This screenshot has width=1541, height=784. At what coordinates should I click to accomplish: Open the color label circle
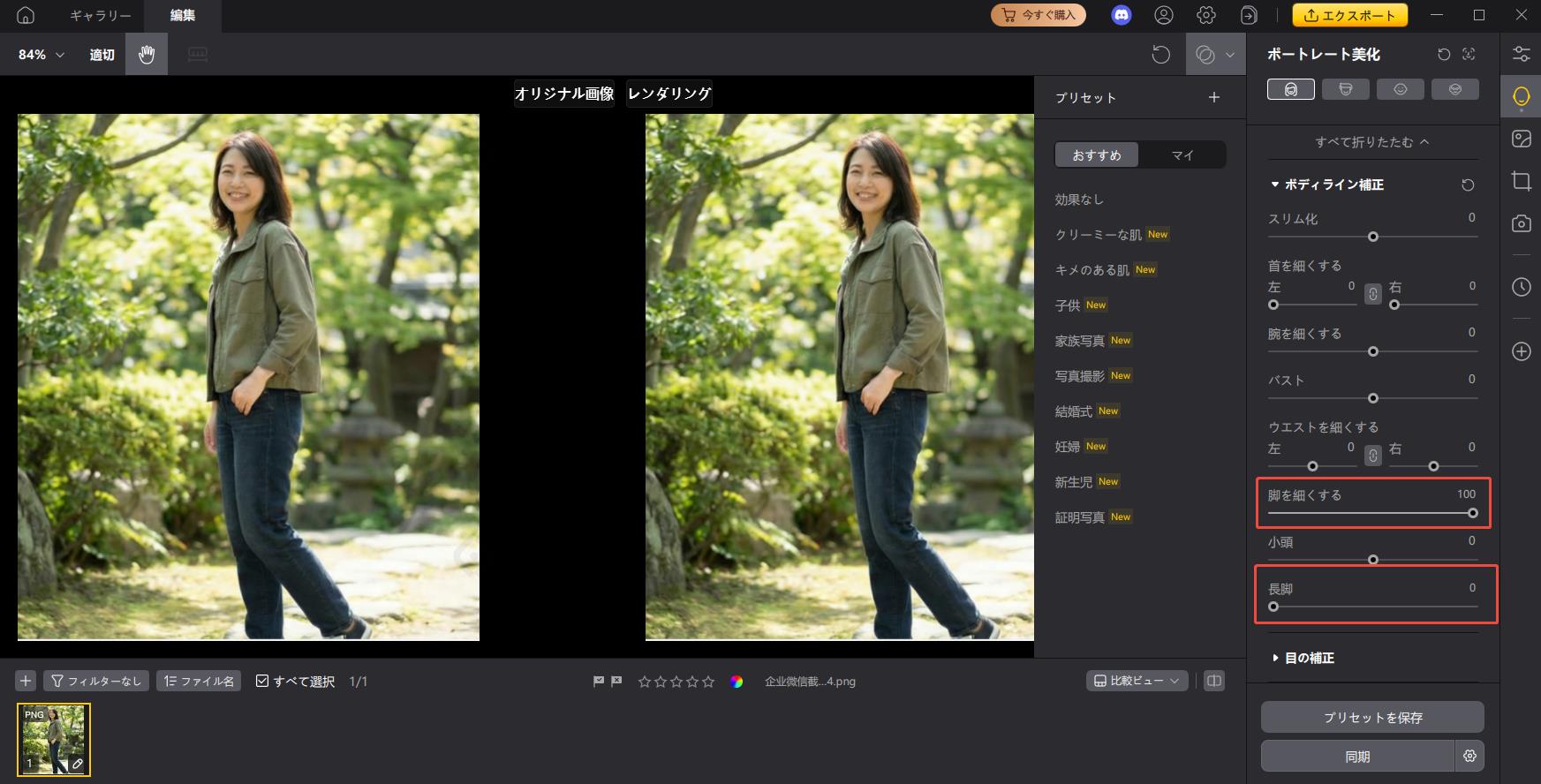tap(737, 682)
